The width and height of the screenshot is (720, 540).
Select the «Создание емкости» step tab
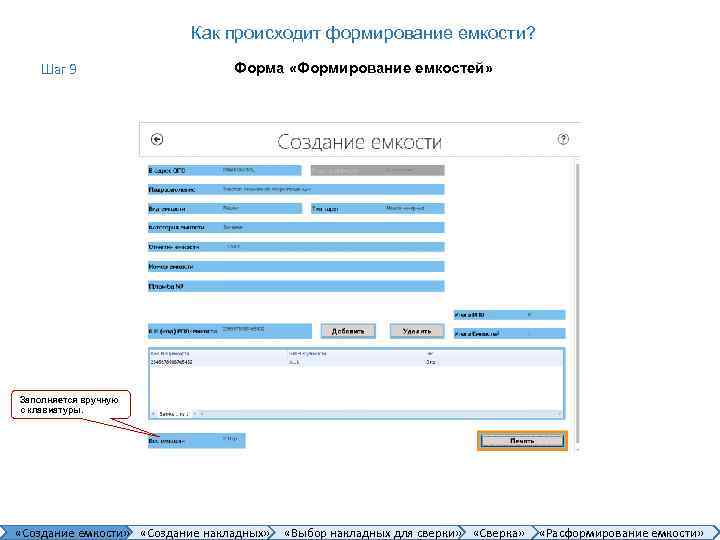tap(69, 533)
